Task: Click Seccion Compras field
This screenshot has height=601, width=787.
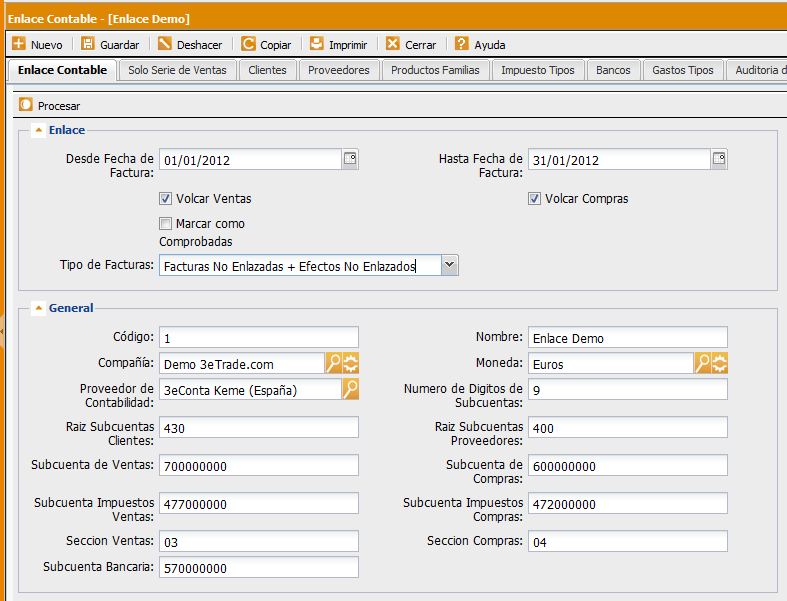Action: tap(628, 542)
